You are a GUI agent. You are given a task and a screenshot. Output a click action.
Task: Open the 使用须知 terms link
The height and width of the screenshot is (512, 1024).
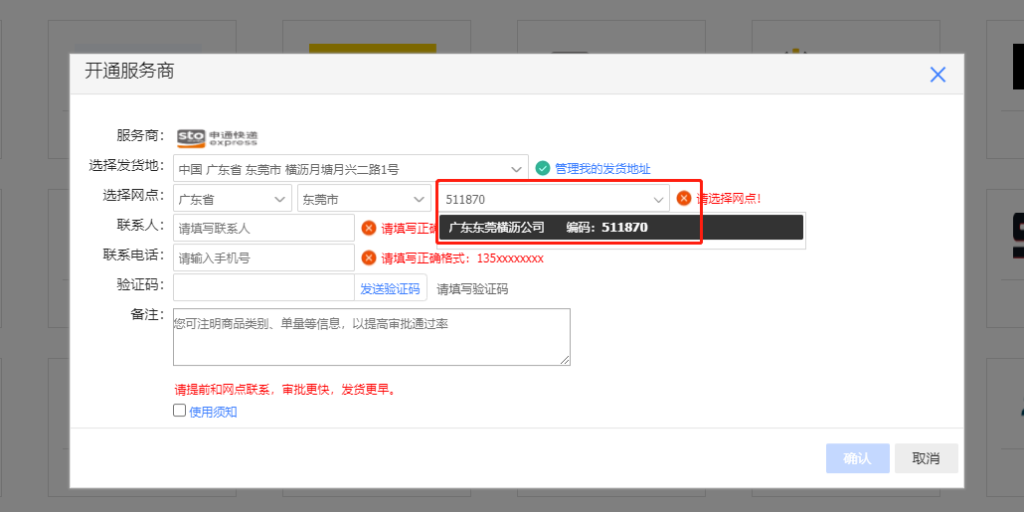[x=213, y=411]
